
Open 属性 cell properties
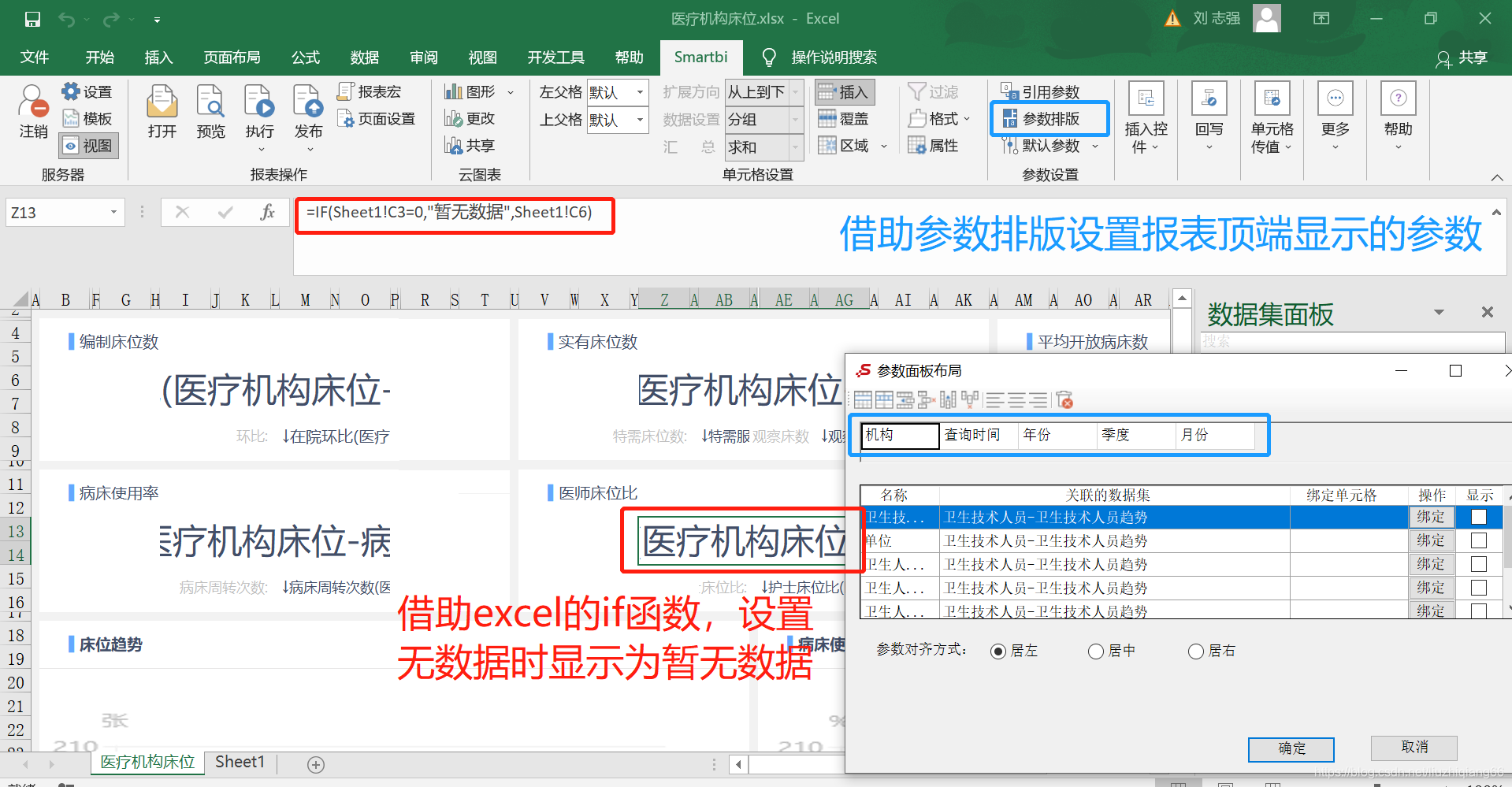[x=933, y=145]
